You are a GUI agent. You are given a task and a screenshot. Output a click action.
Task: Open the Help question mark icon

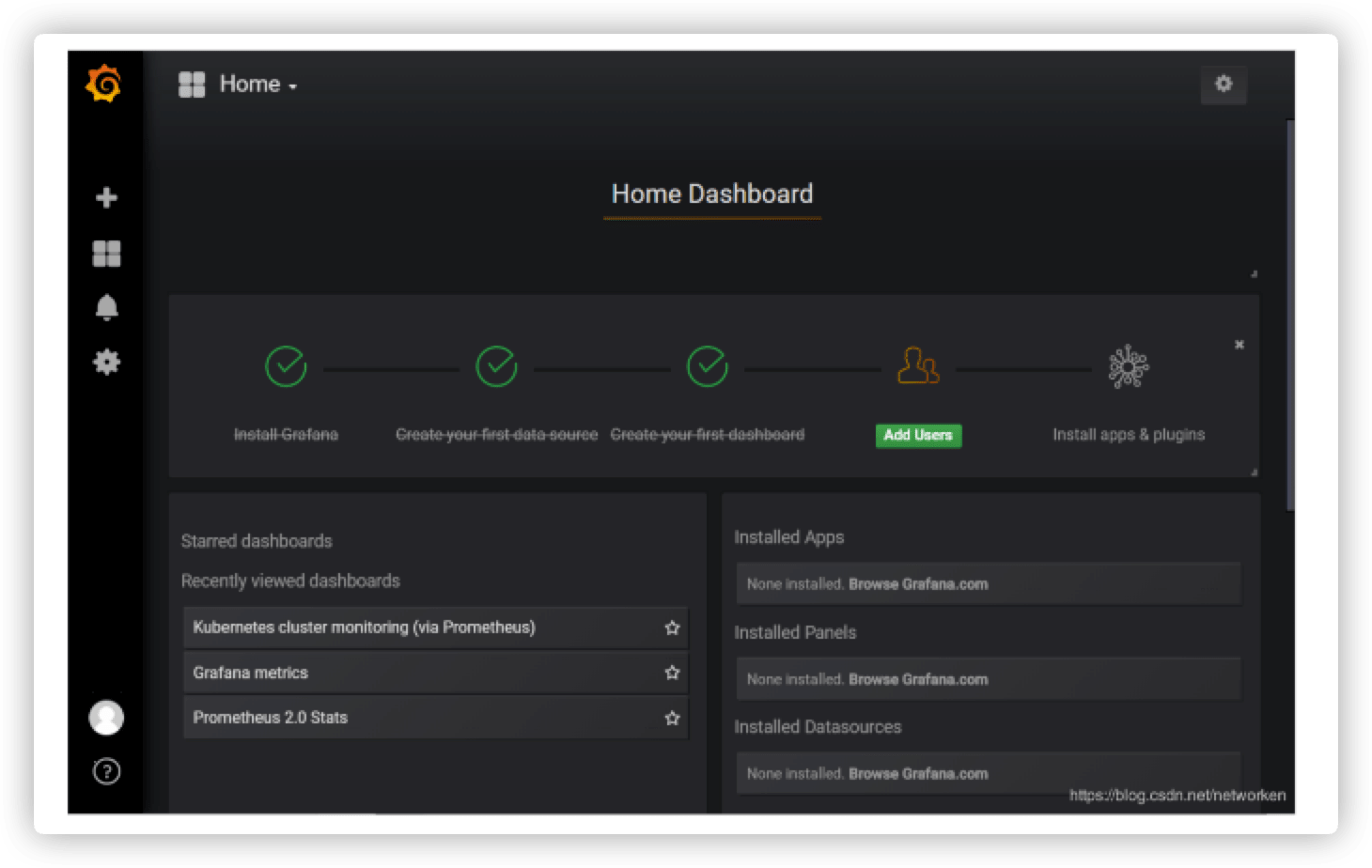point(106,771)
